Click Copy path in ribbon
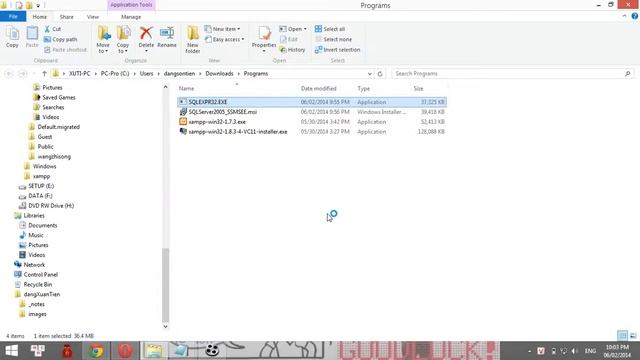 coord(60,39)
